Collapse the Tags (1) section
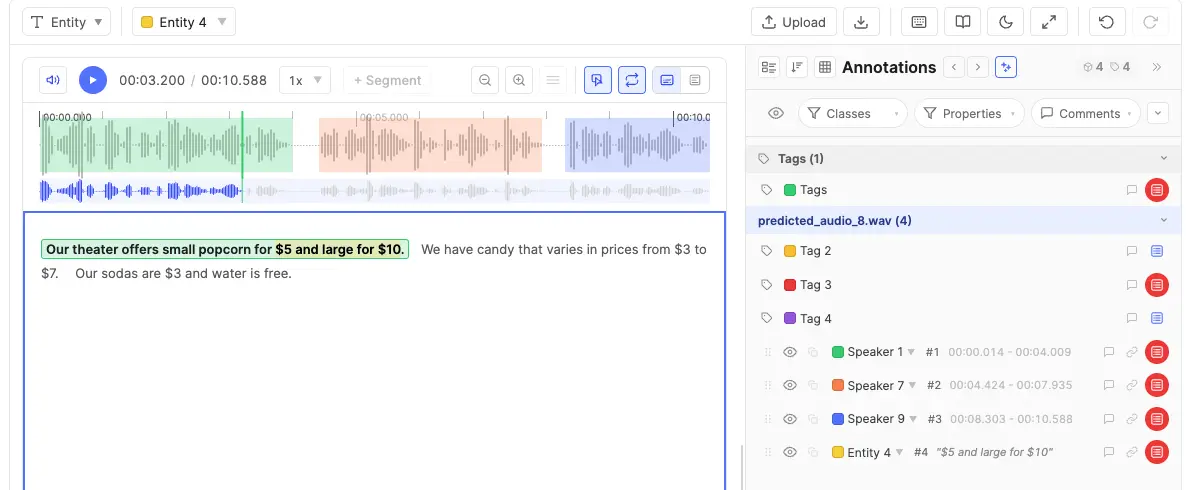The width and height of the screenshot is (1186, 490). 1164,158
